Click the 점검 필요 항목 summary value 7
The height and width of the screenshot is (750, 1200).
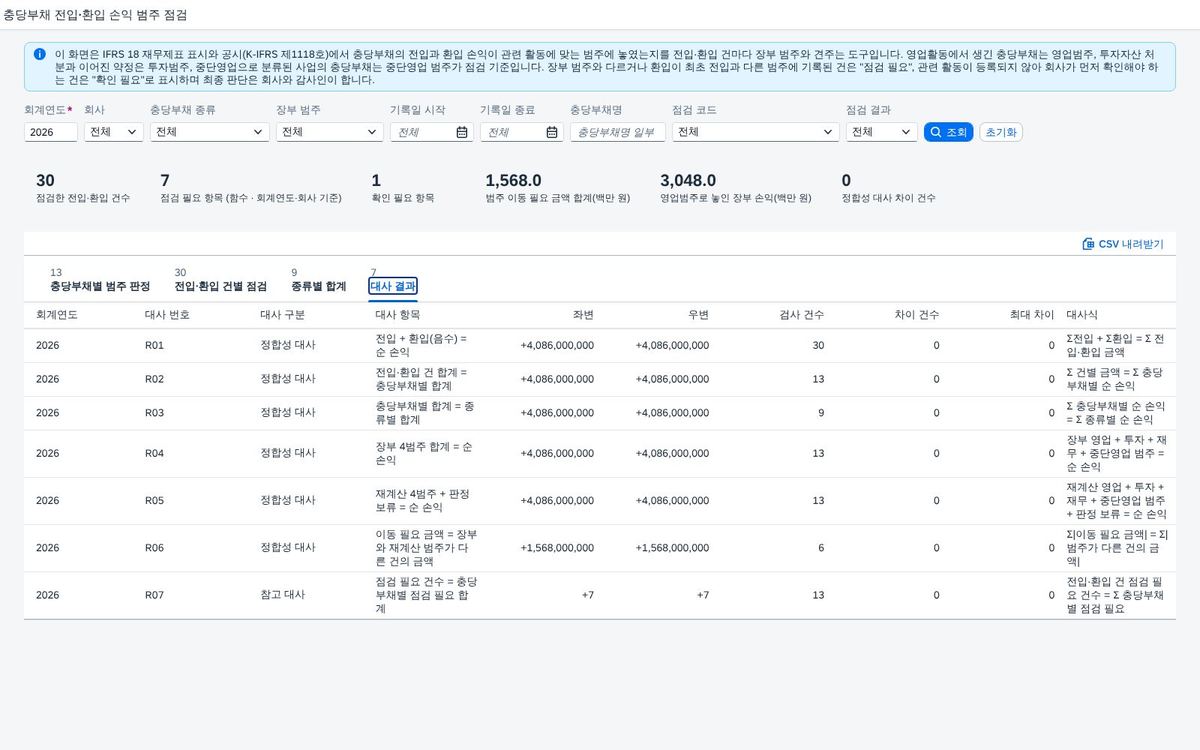[165, 181]
